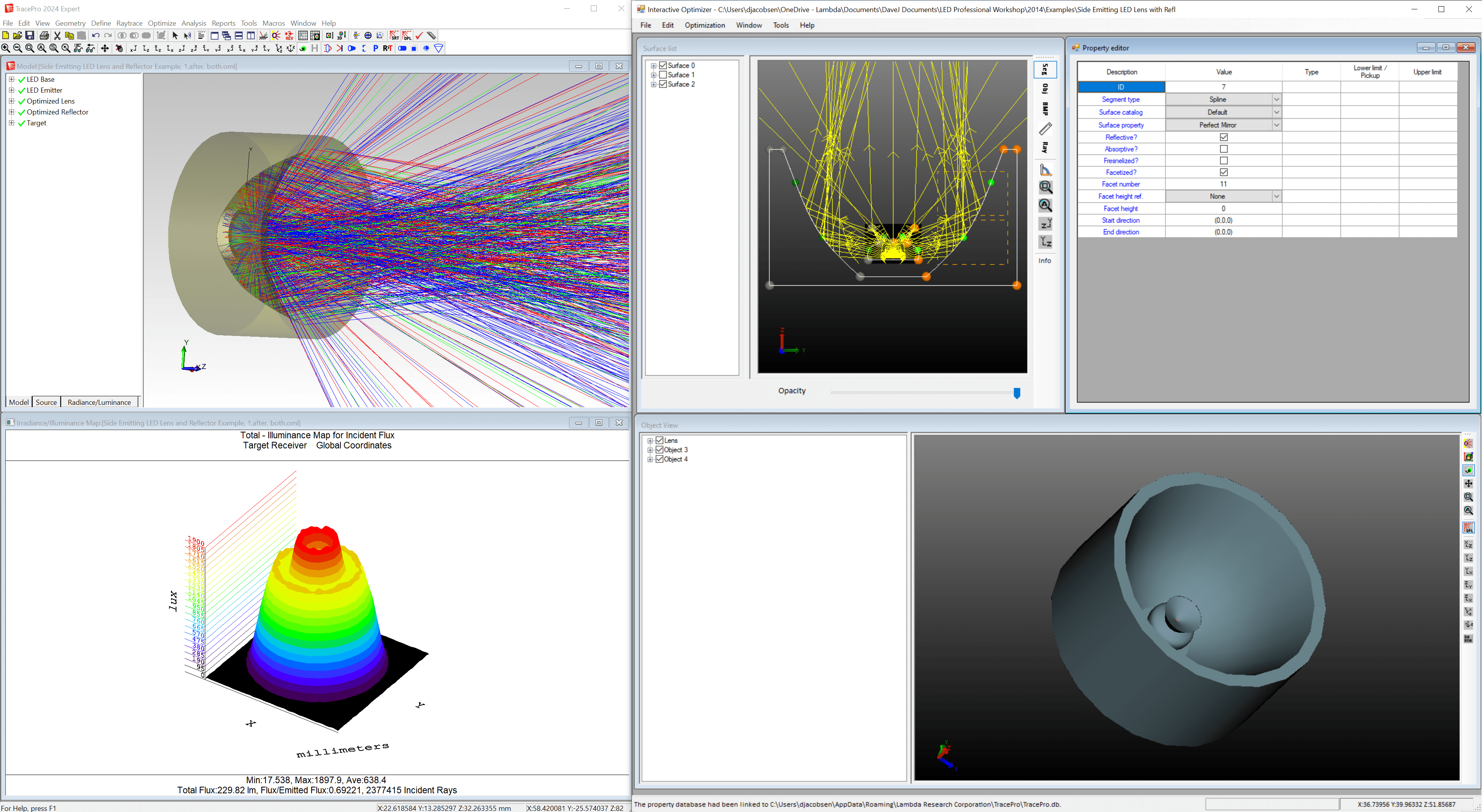Hide Object 3 using its checkbox

point(659,450)
